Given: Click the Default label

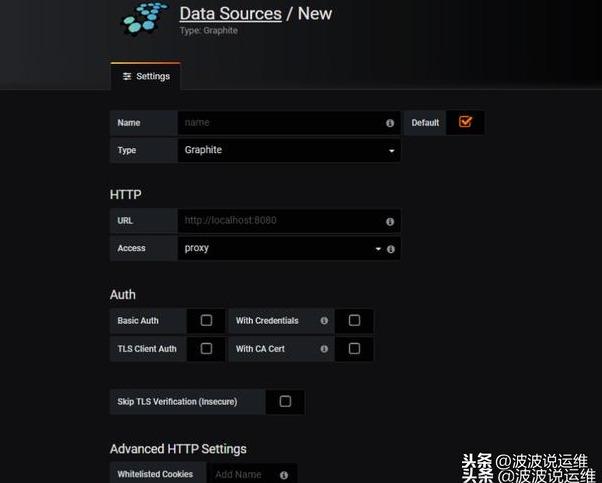Looking at the screenshot, I should pyautogui.click(x=425, y=123).
